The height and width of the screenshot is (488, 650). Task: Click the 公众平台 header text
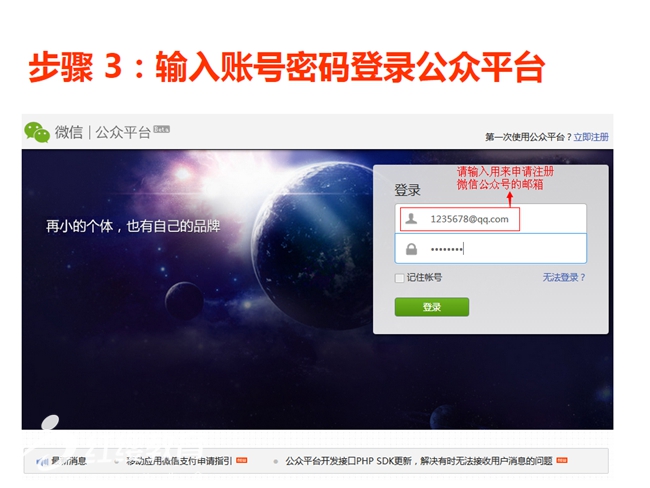[123, 133]
